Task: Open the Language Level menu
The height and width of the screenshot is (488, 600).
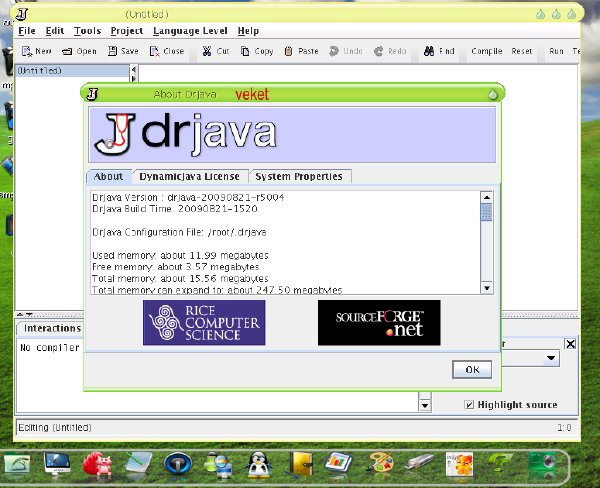Action: [190, 31]
